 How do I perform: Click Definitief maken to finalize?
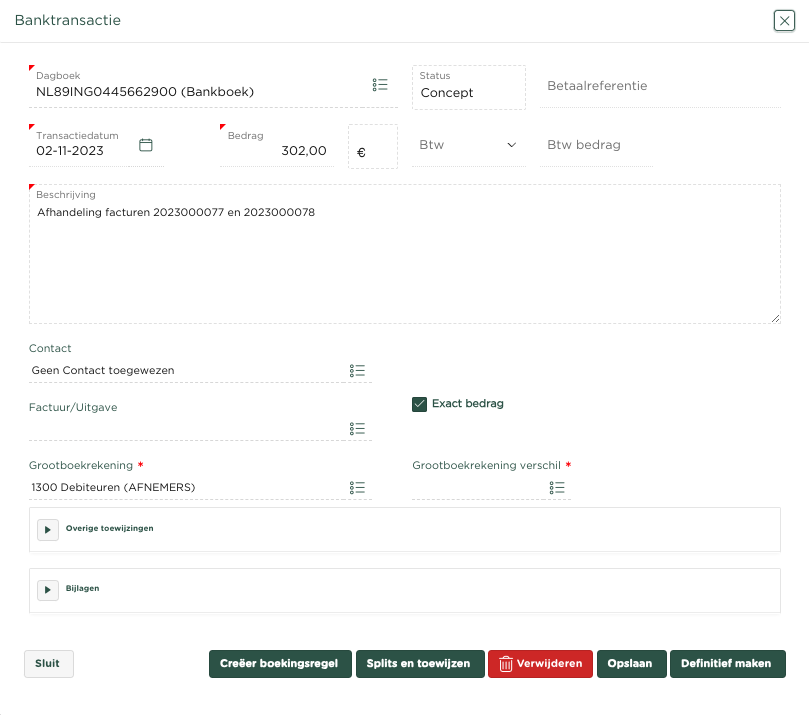click(727, 664)
